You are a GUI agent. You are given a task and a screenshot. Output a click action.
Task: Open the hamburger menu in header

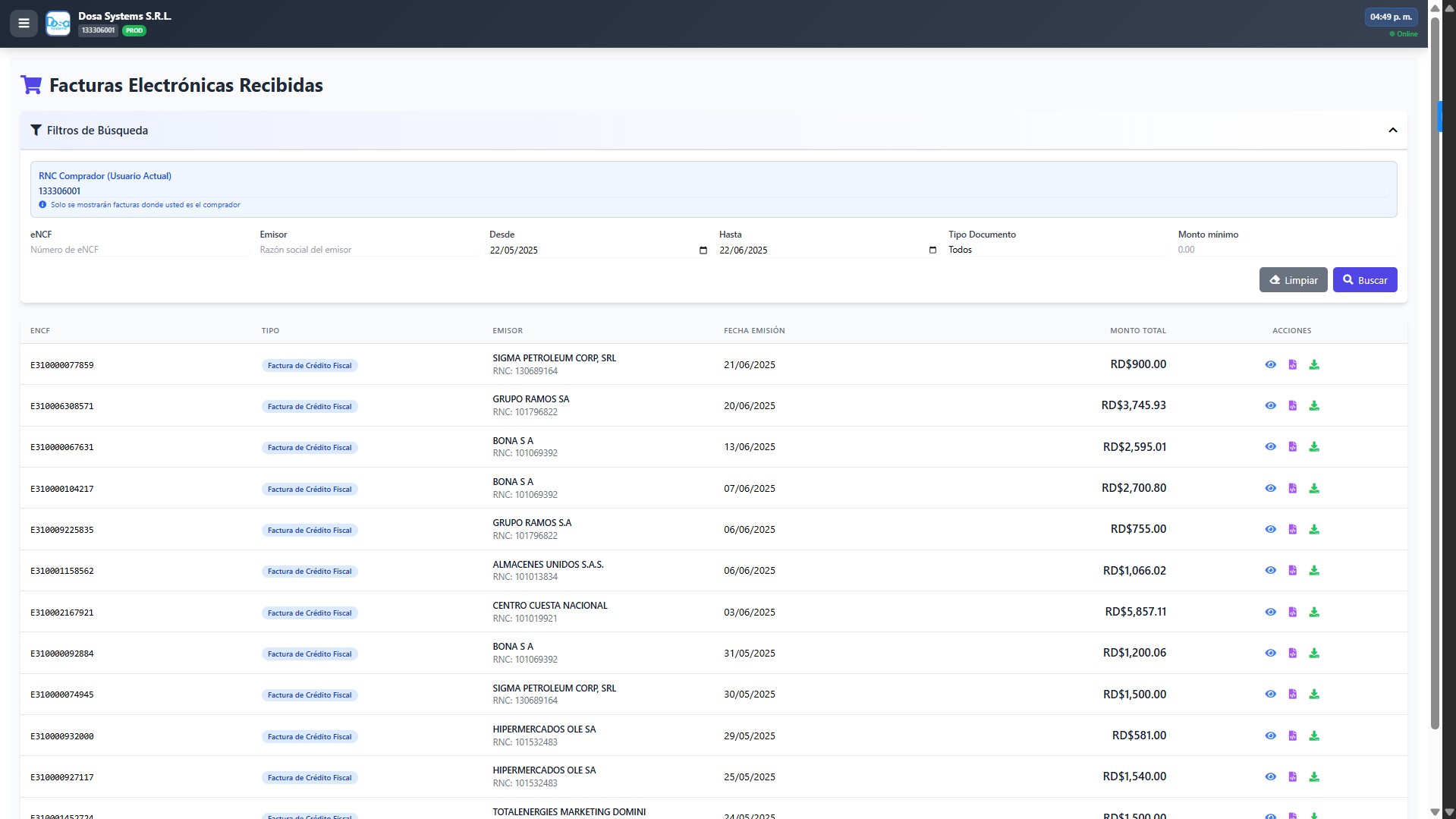pyautogui.click(x=24, y=24)
